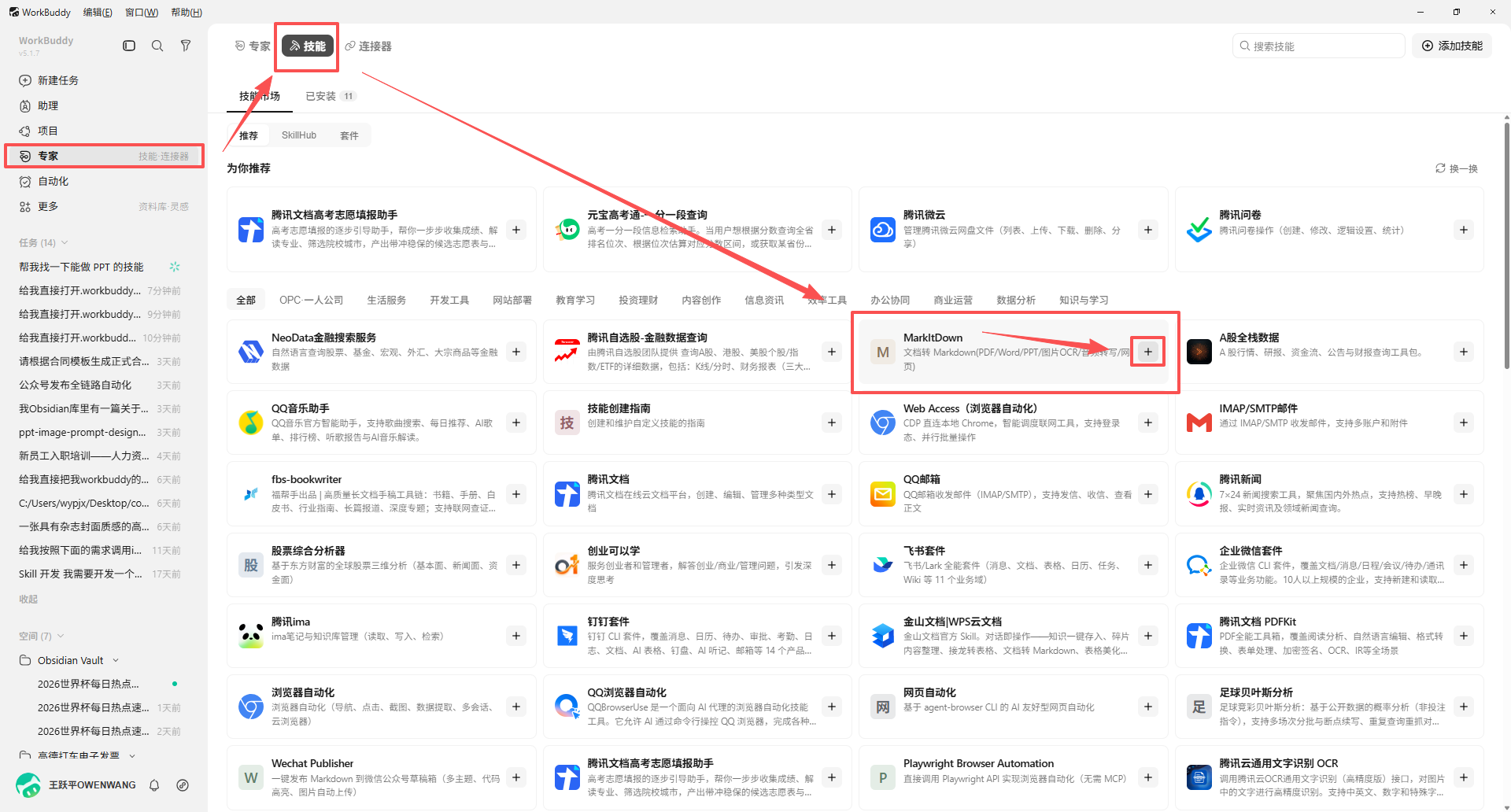Toggle the sidebar panel icon
The height and width of the screenshot is (812, 1511).
[x=129, y=46]
